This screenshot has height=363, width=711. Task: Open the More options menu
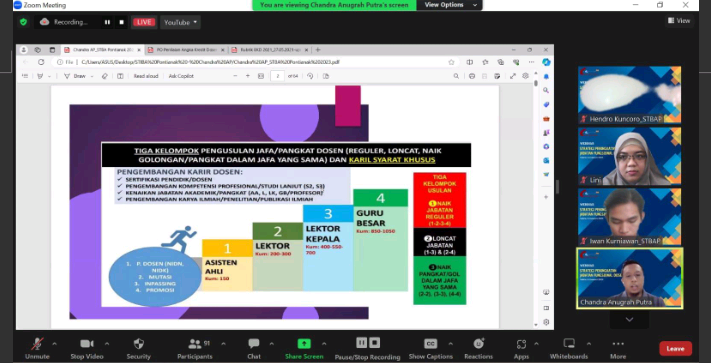point(618,348)
